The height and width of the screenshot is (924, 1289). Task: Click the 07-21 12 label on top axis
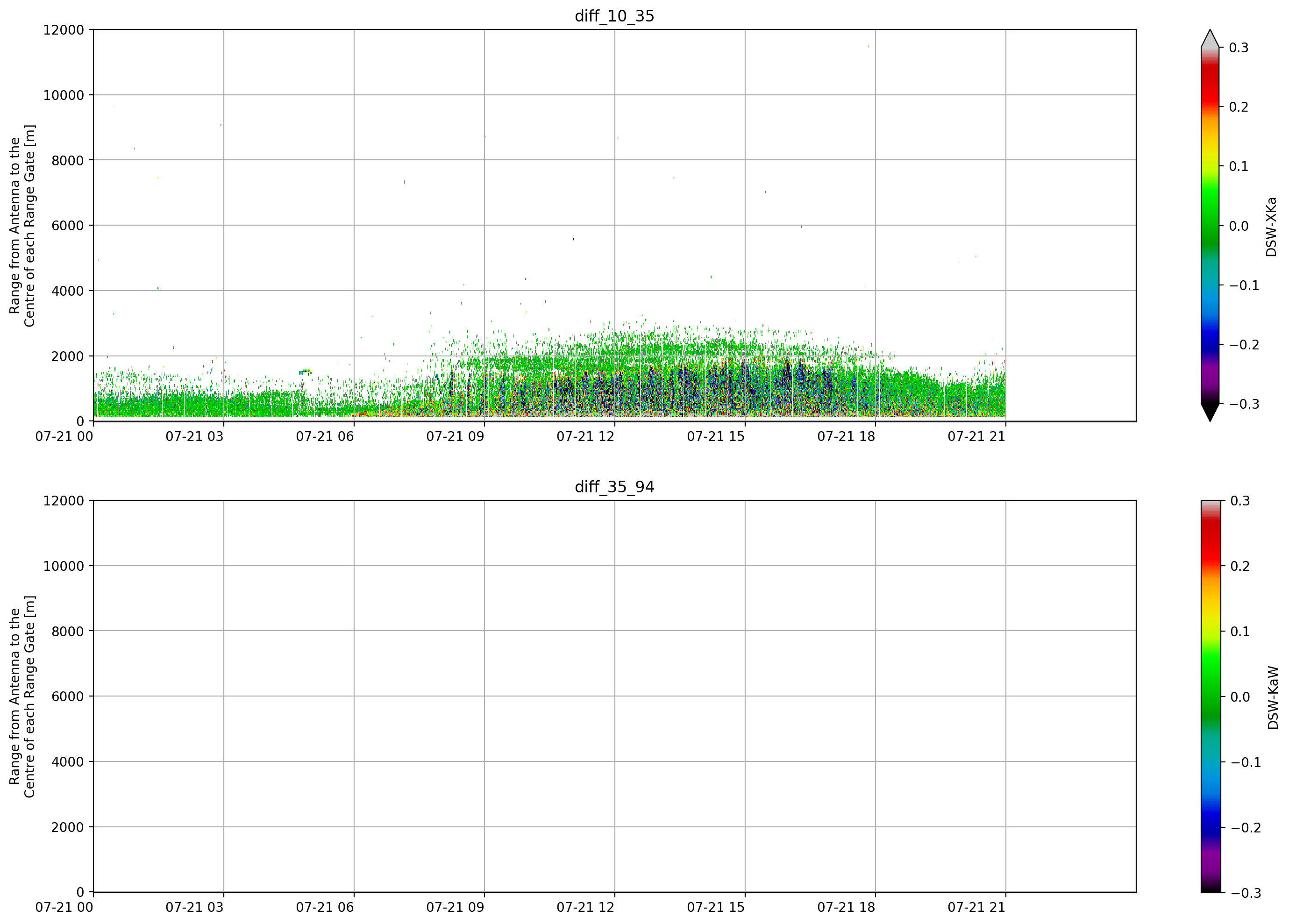click(x=585, y=436)
